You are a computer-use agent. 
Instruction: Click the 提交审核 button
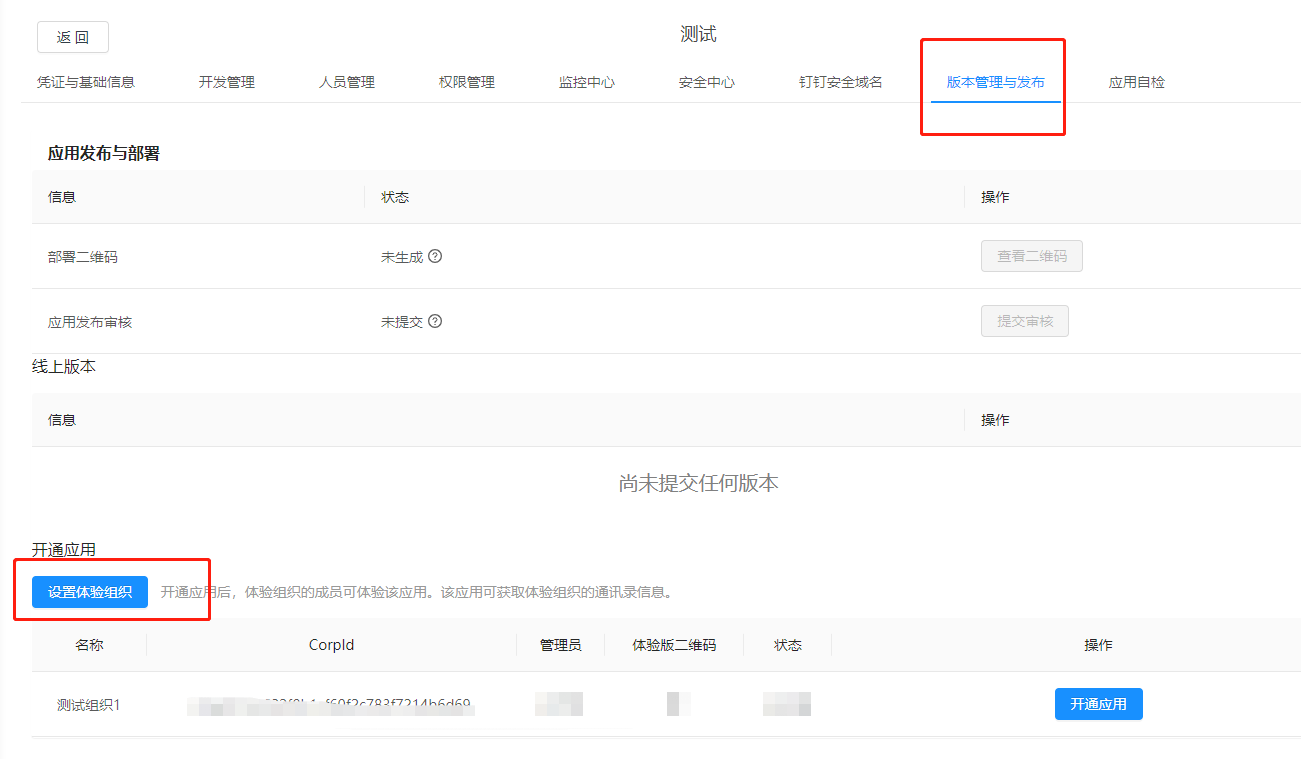(1025, 321)
